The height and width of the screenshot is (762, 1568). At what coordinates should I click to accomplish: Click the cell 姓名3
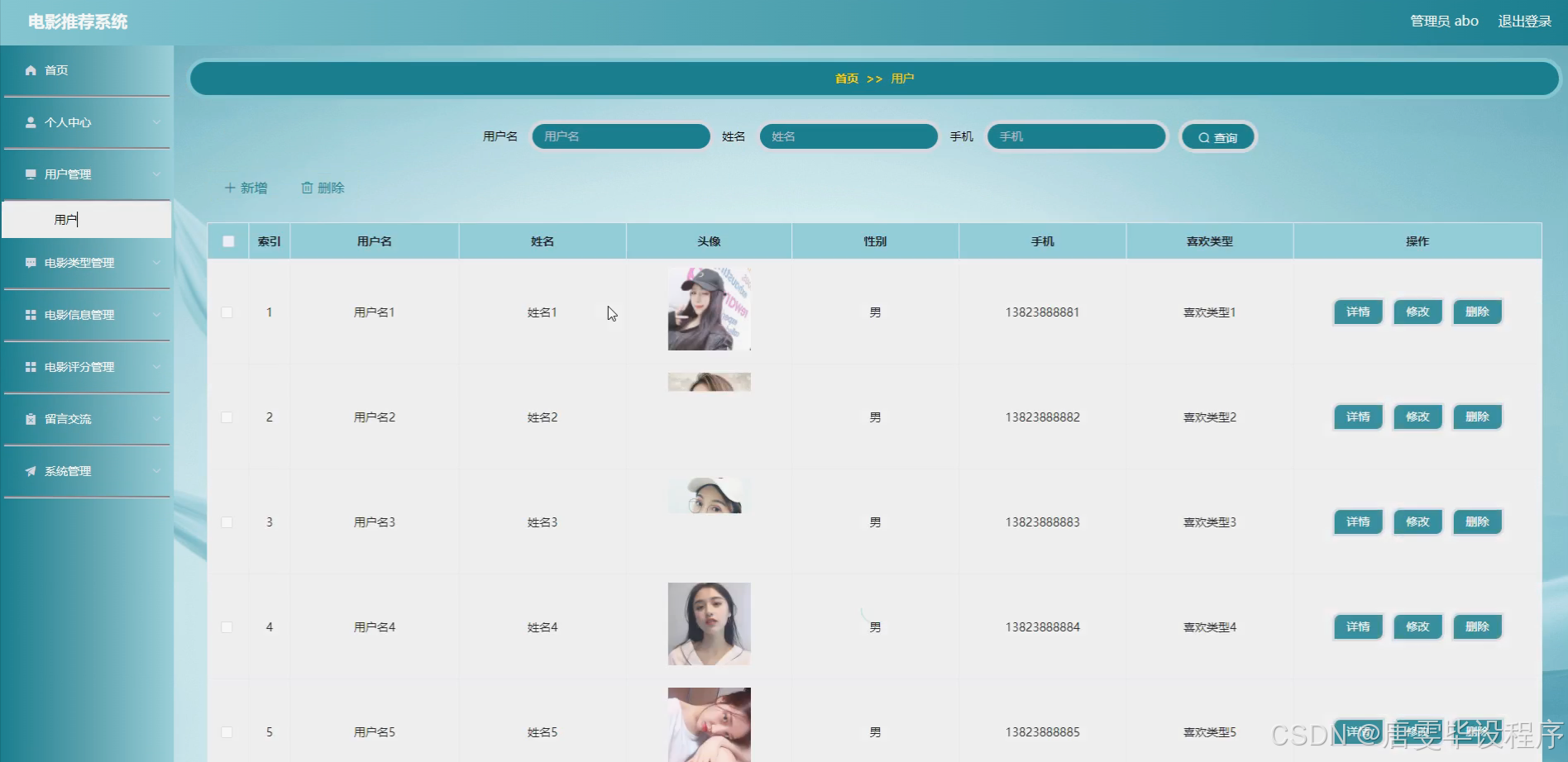tap(543, 522)
